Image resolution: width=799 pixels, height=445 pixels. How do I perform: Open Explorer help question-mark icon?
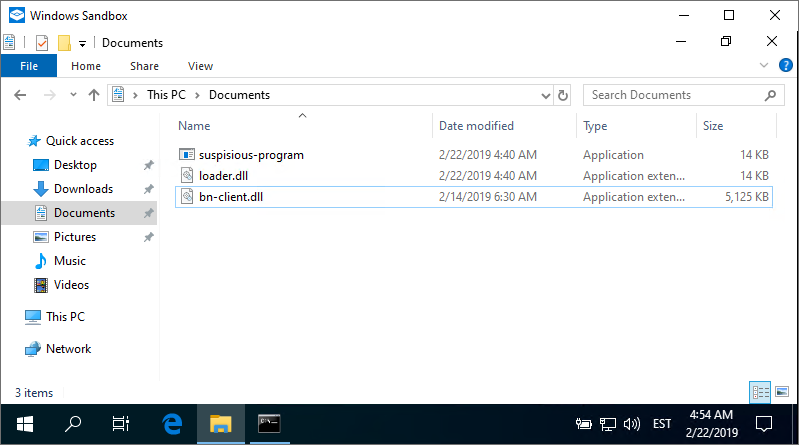point(785,65)
